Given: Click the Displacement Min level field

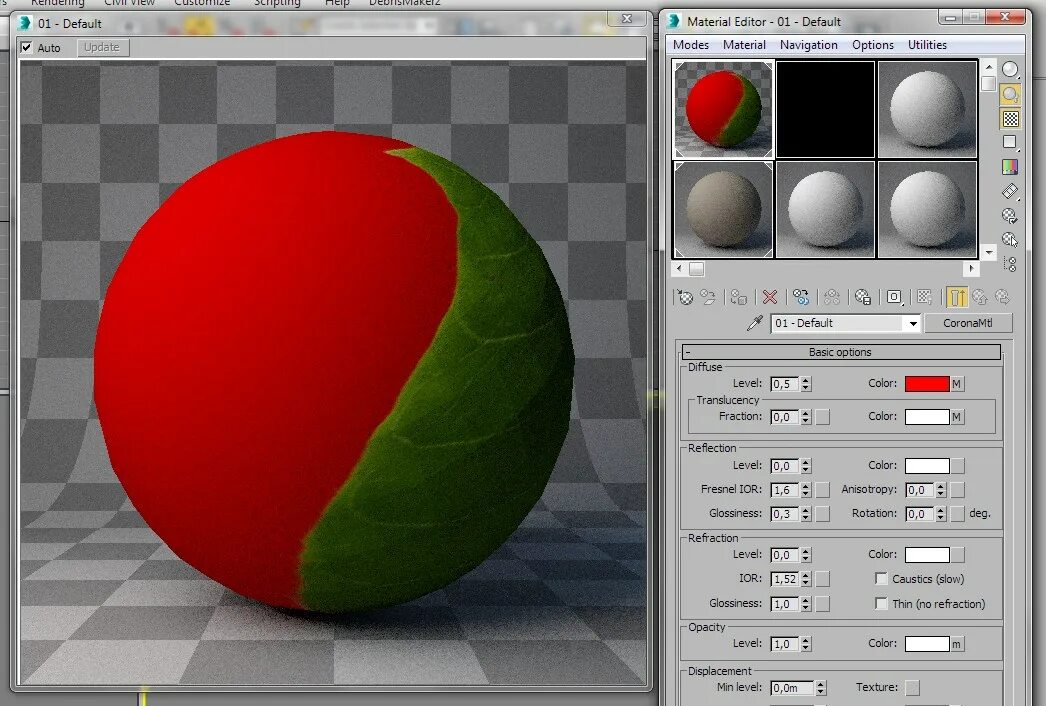Looking at the screenshot, I should pos(792,687).
